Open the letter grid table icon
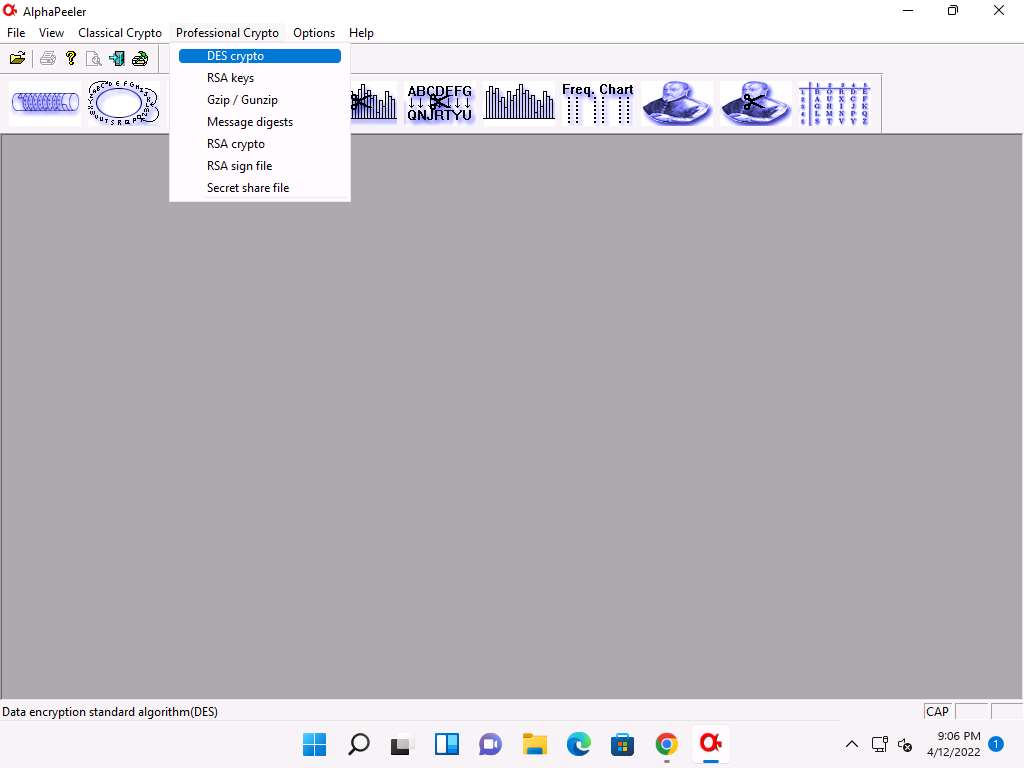This screenshot has width=1024, height=768. (x=834, y=103)
